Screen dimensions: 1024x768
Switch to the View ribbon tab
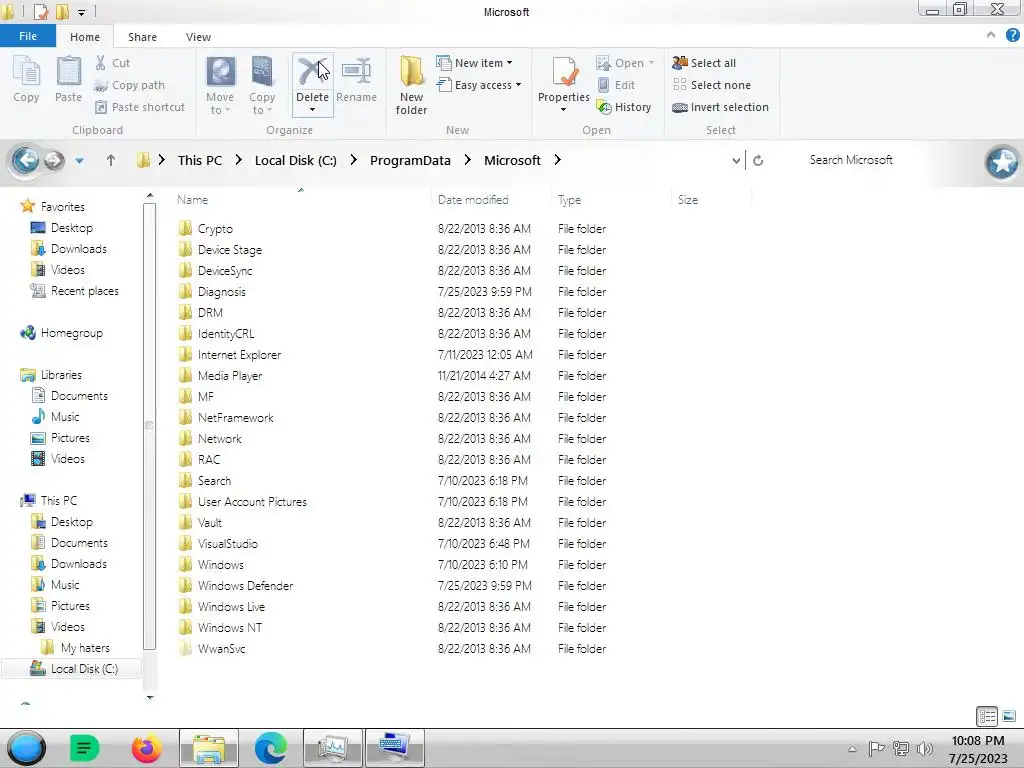tap(198, 37)
